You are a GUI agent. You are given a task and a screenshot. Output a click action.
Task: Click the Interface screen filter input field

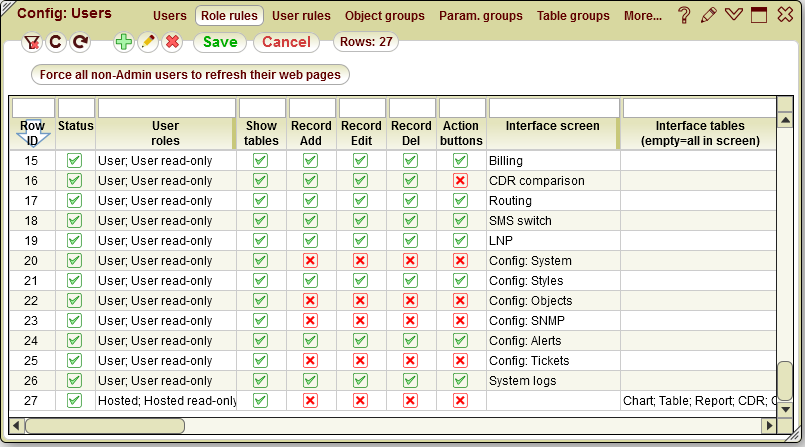tap(553, 107)
